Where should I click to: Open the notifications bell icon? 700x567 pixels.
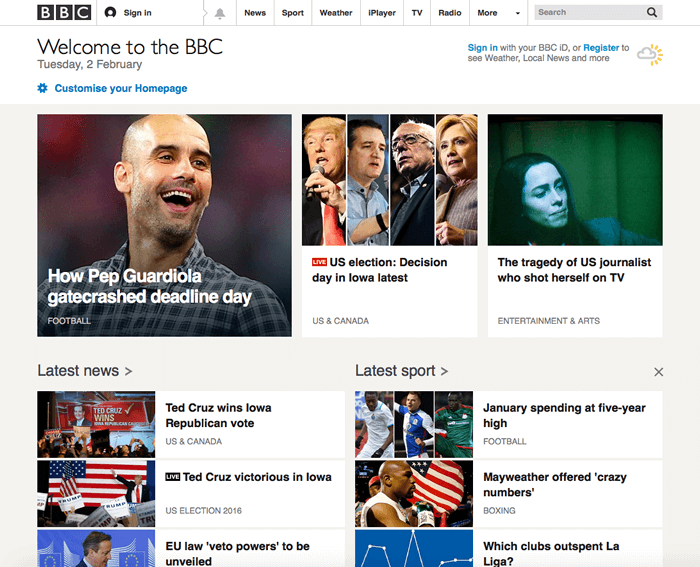click(x=220, y=13)
